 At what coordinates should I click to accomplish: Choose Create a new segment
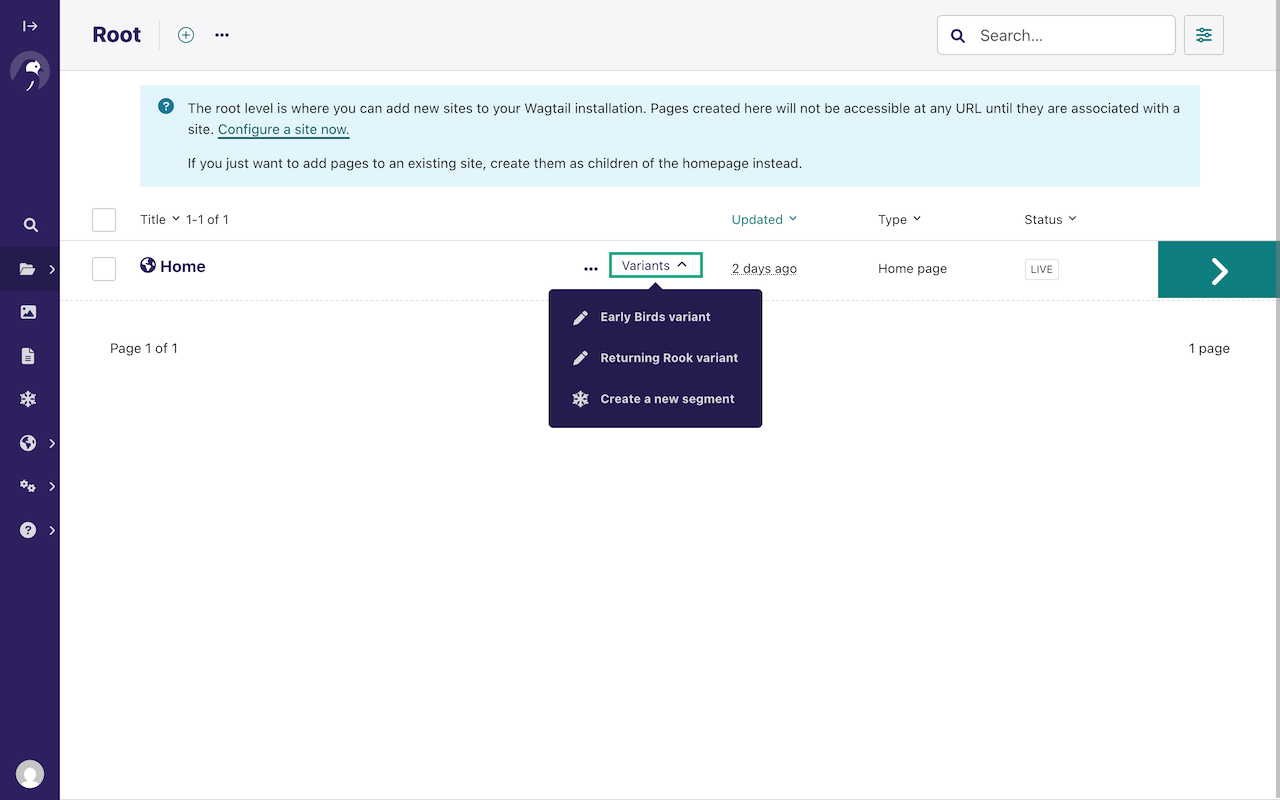click(x=655, y=399)
